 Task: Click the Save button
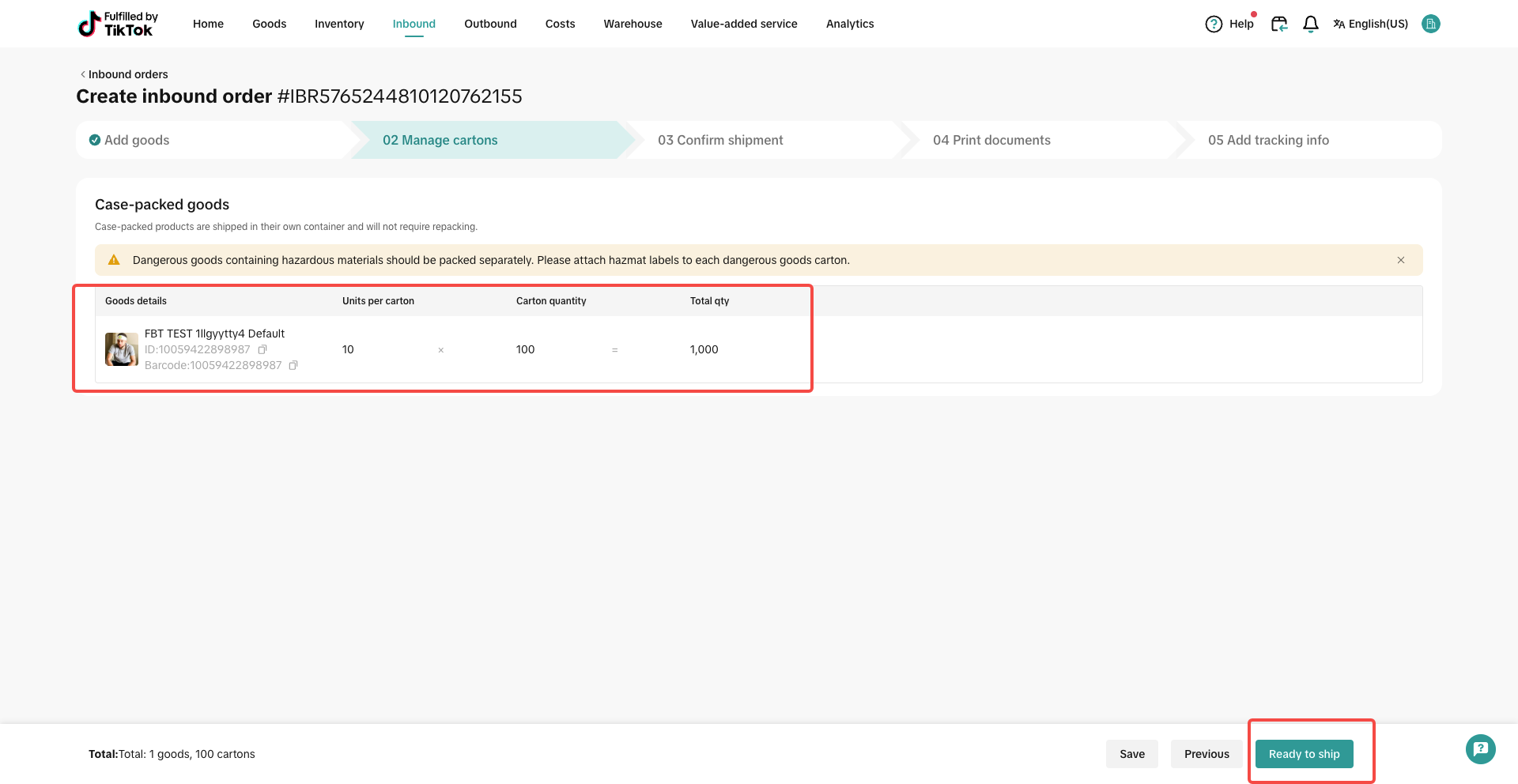[x=1131, y=754]
